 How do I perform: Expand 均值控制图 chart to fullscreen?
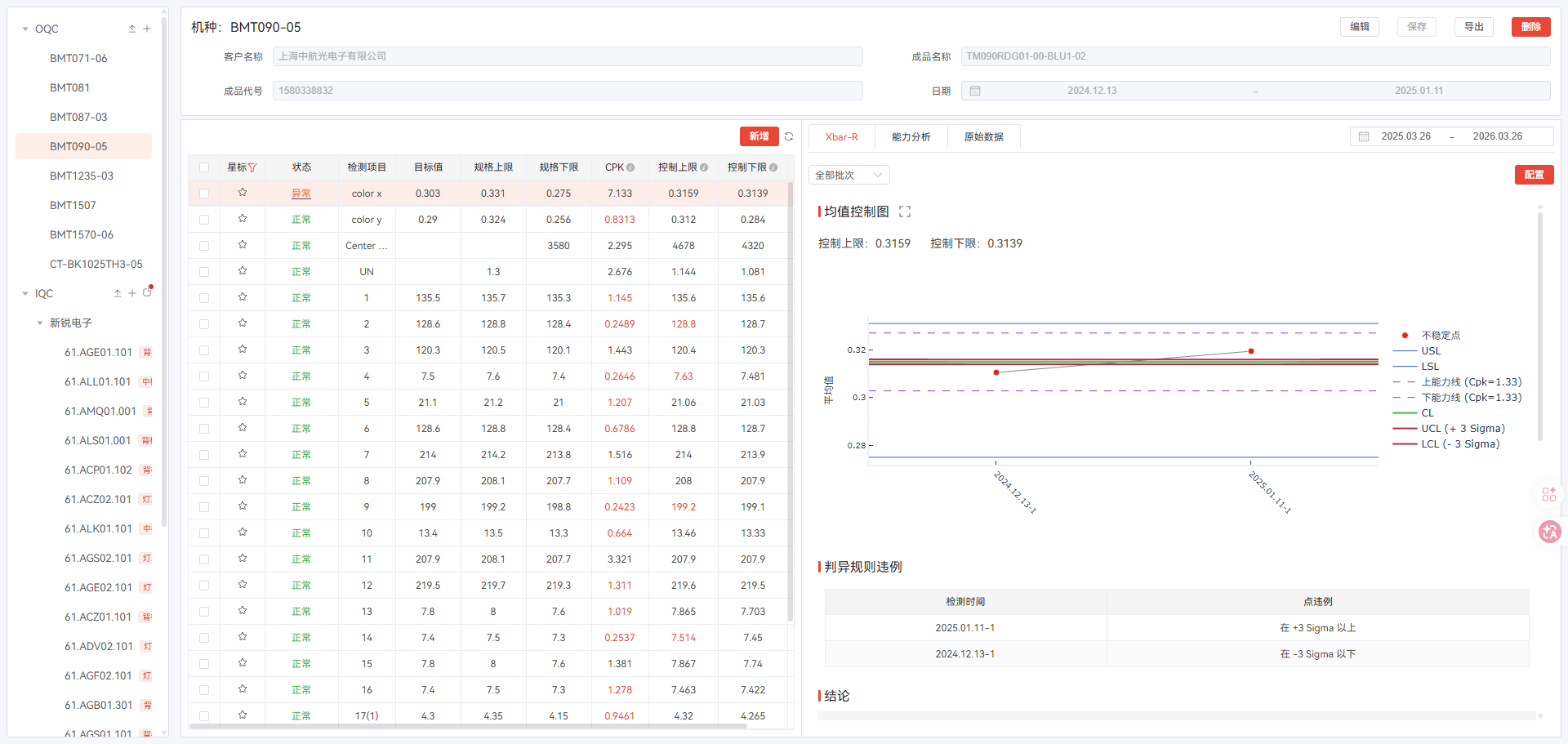tap(905, 212)
